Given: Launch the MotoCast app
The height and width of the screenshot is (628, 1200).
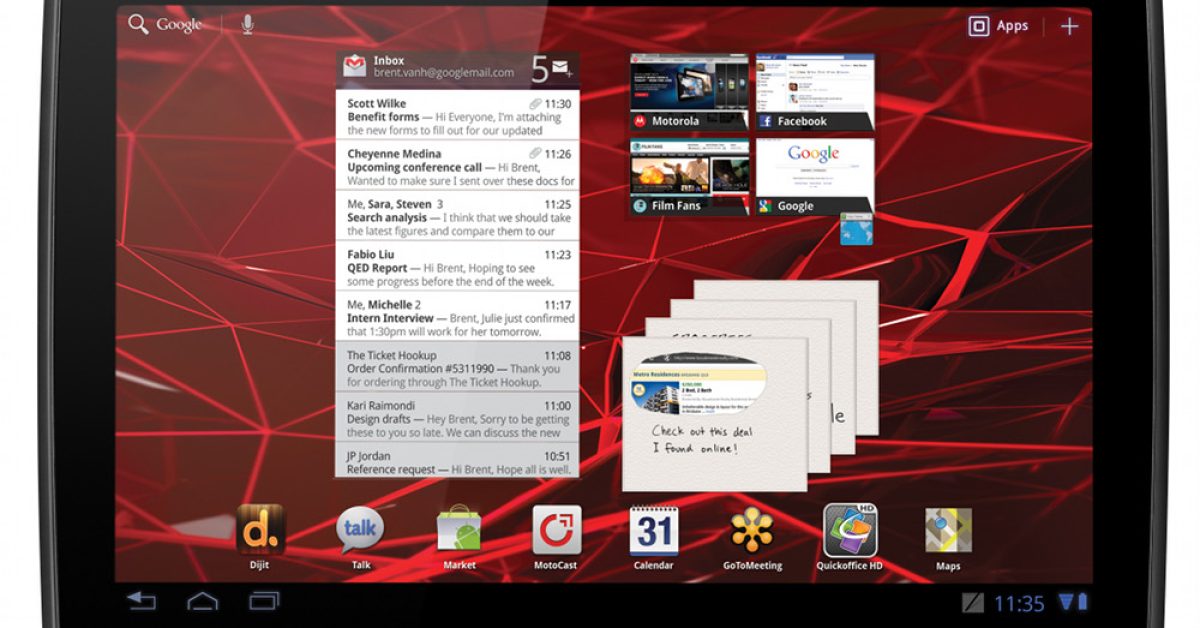Looking at the screenshot, I should pyautogui.click(x=555, y=531).
